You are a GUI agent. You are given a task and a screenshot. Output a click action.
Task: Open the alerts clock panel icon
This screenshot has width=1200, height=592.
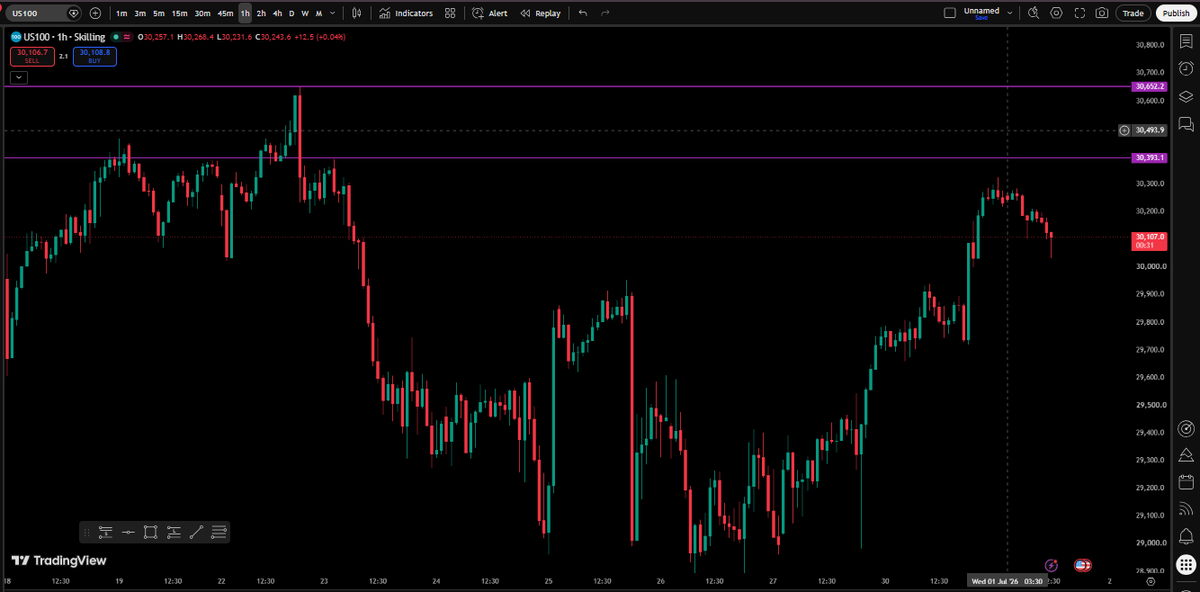point(1186,69)
